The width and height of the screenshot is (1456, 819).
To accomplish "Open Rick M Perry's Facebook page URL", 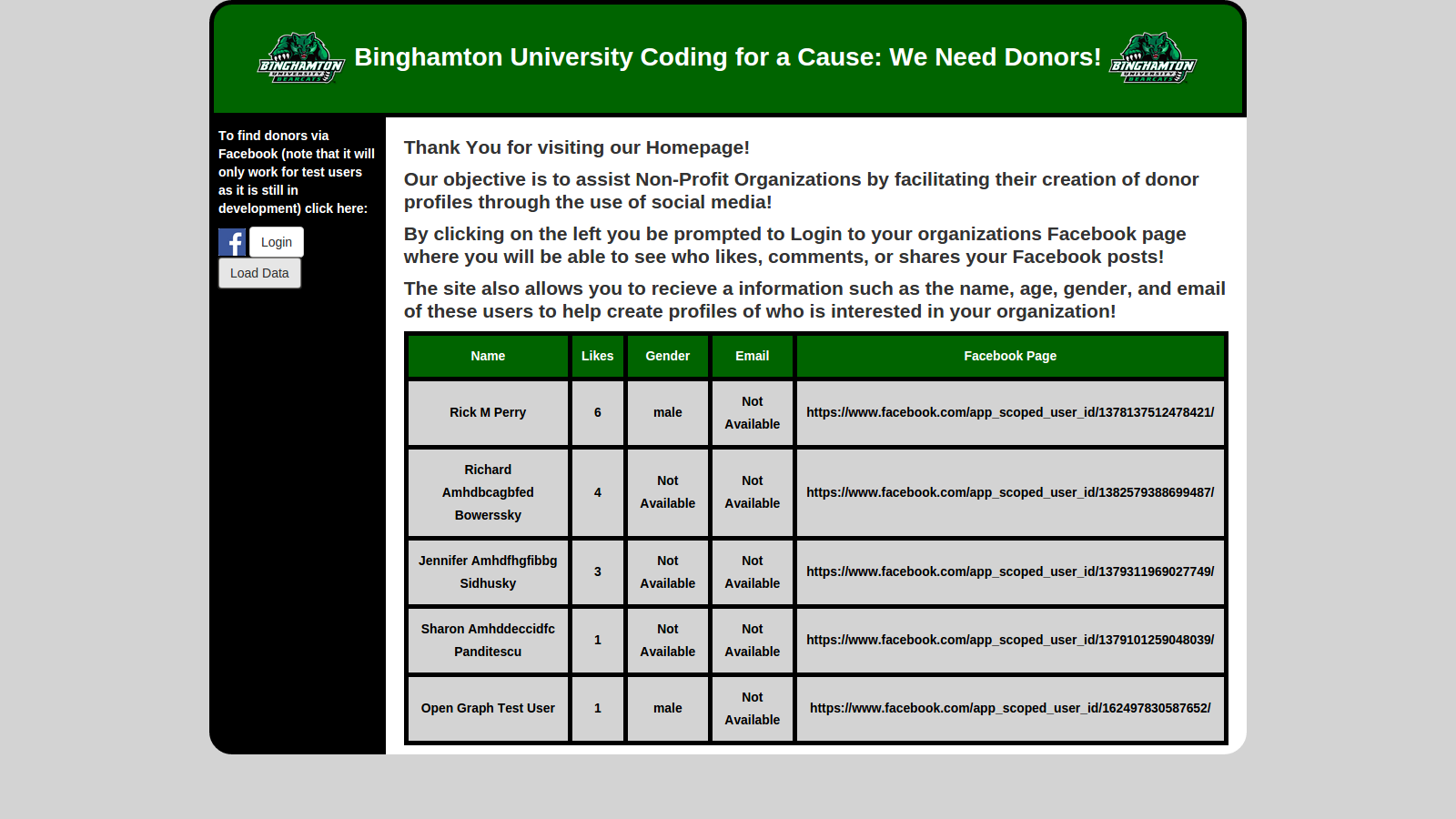I will pyautogui.click(x=1010, y=412).
